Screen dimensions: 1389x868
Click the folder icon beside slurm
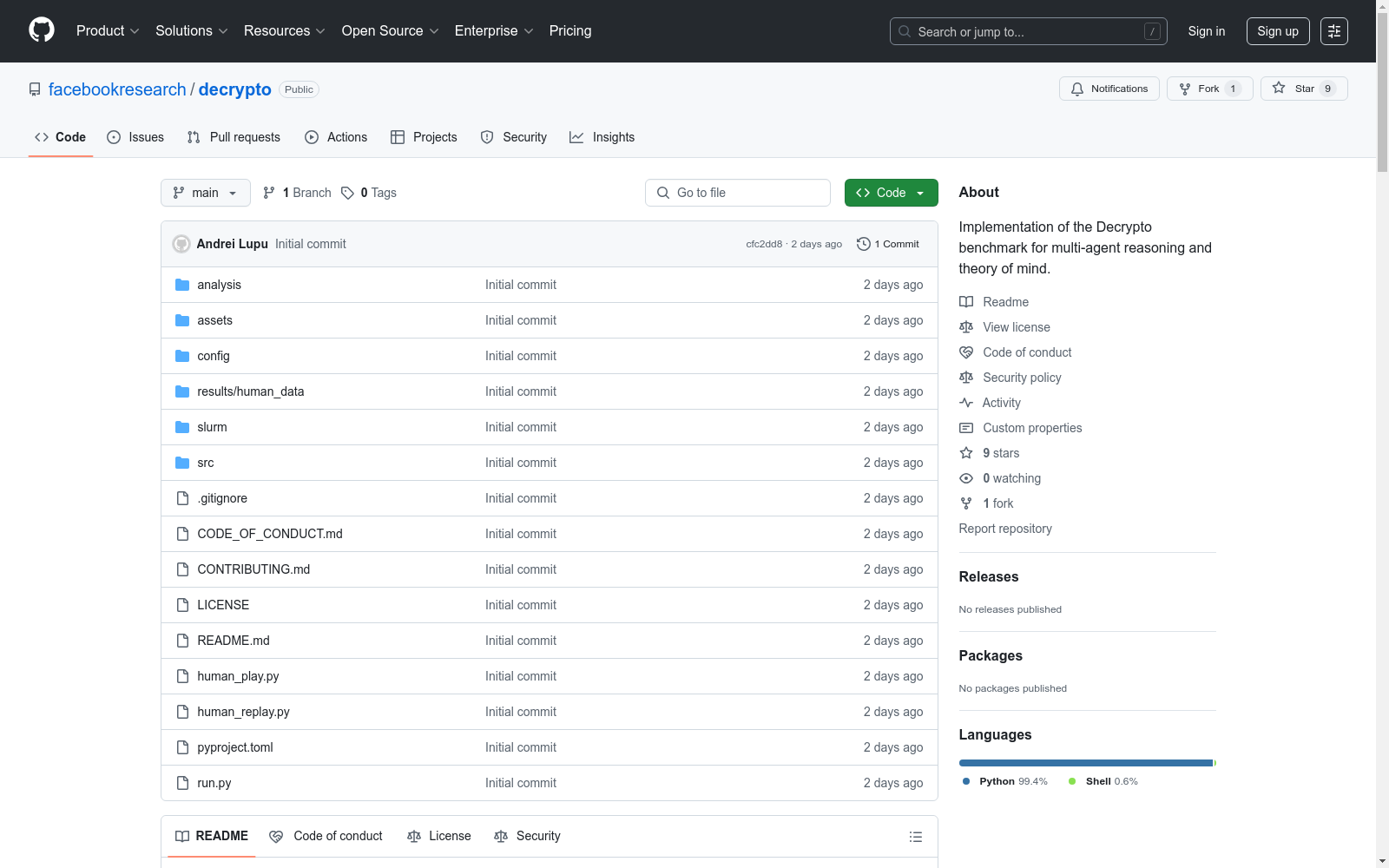point(182,427)
